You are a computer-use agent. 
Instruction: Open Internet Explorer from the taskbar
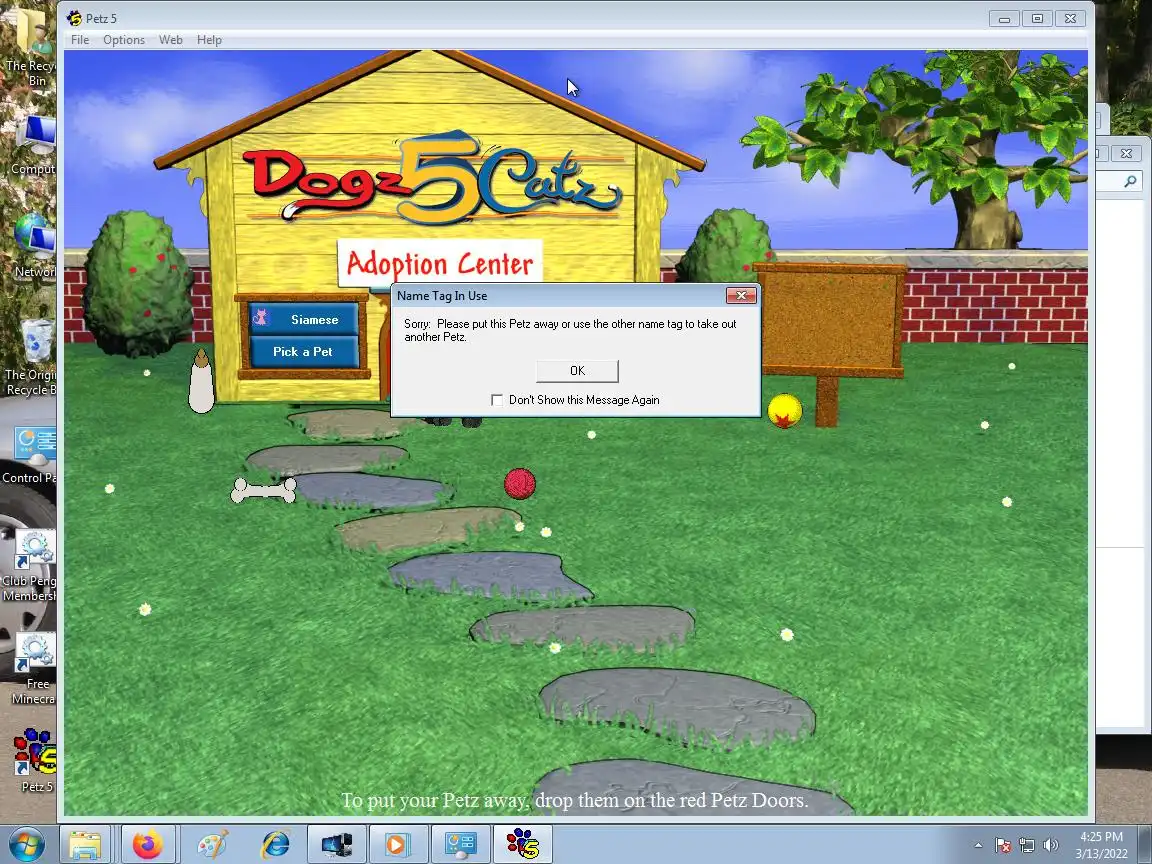point(275,845)
